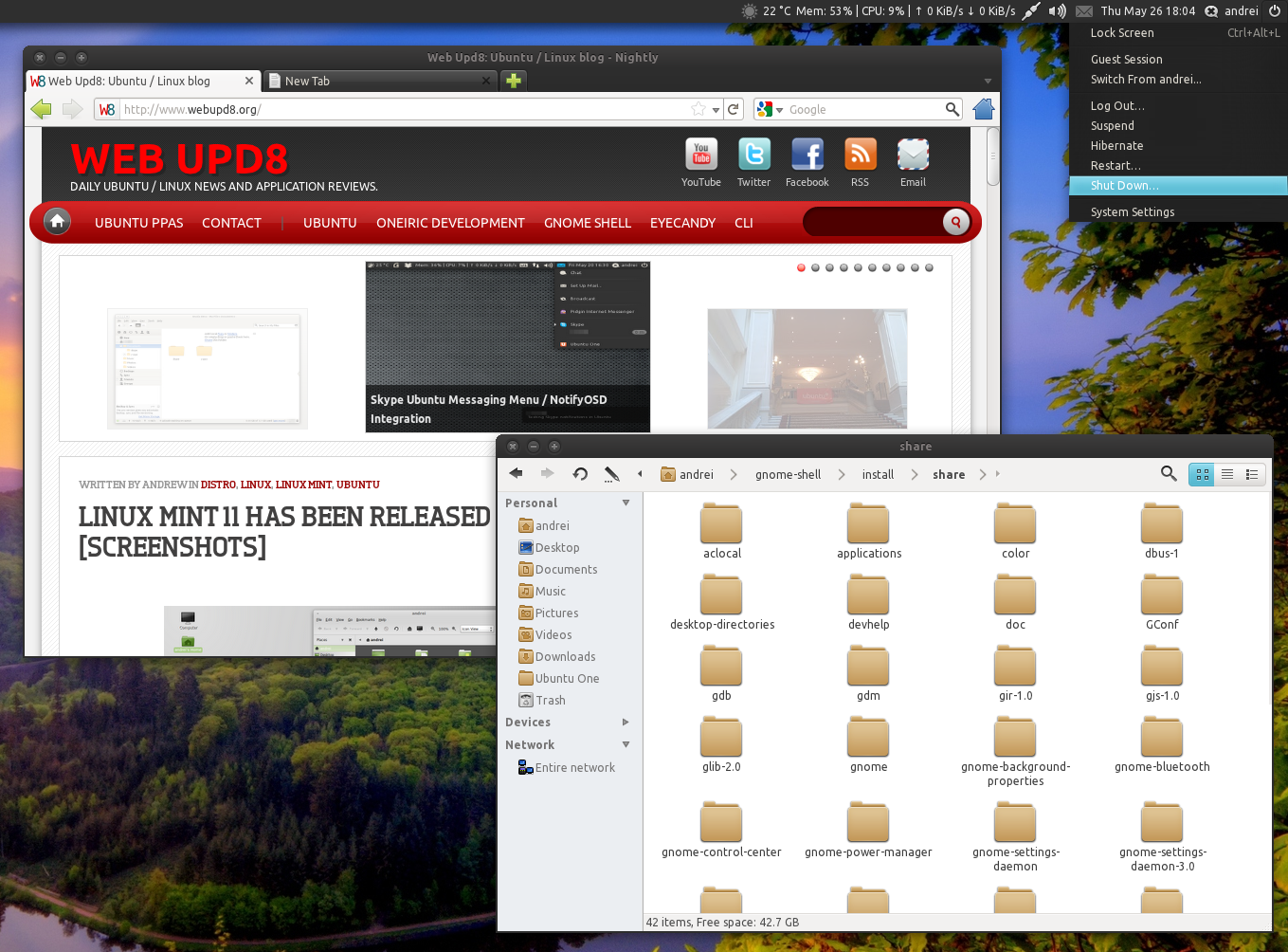This screenshot has height=952, width=1288.
Task: Click the power icon in the top panel
Action: [1275, 11]
